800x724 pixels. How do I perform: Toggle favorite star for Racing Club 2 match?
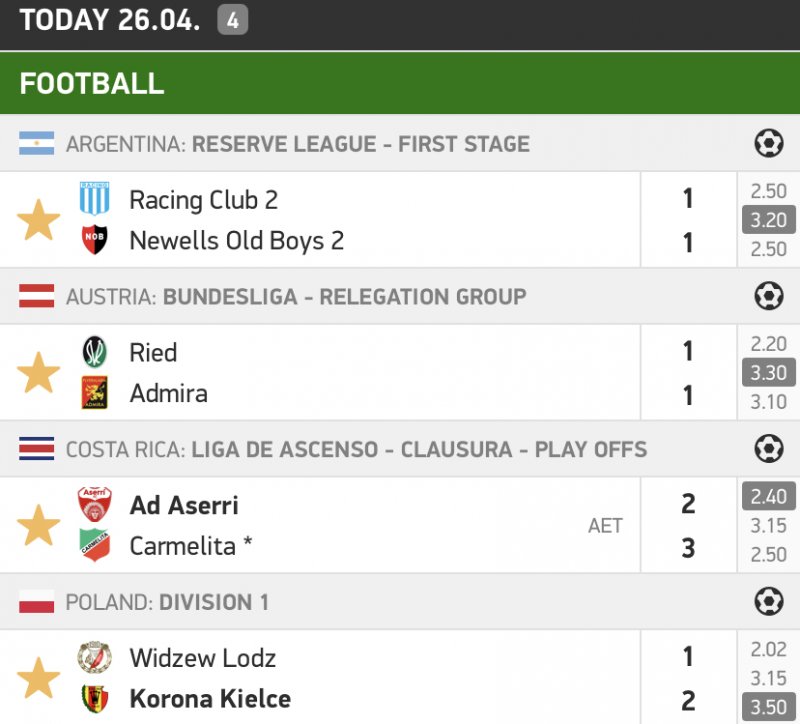(x=39, y=220)
